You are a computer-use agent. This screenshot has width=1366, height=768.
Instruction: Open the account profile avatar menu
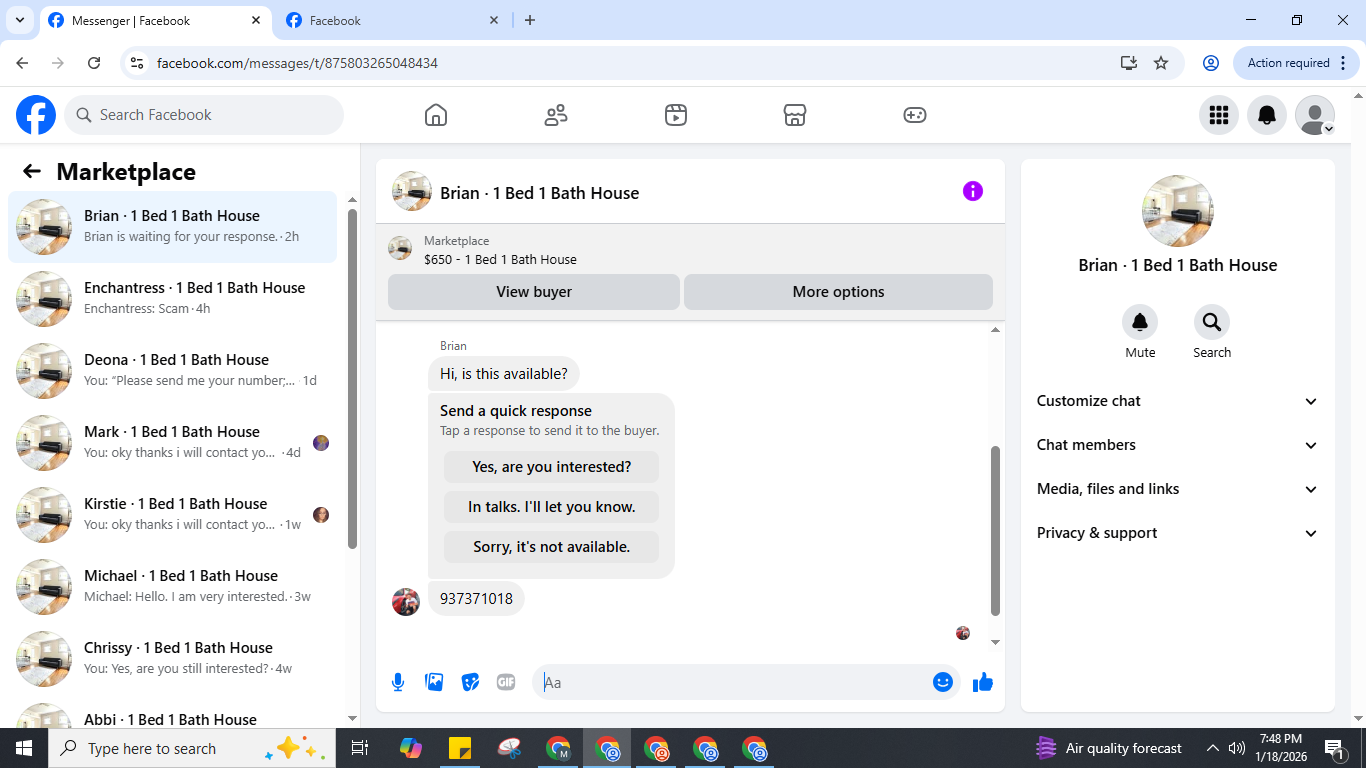tap(1315, 115)
